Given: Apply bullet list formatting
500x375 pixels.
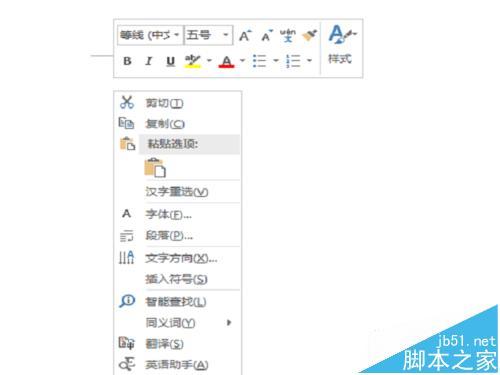Looking at the screenshot, I should [259, 61].
